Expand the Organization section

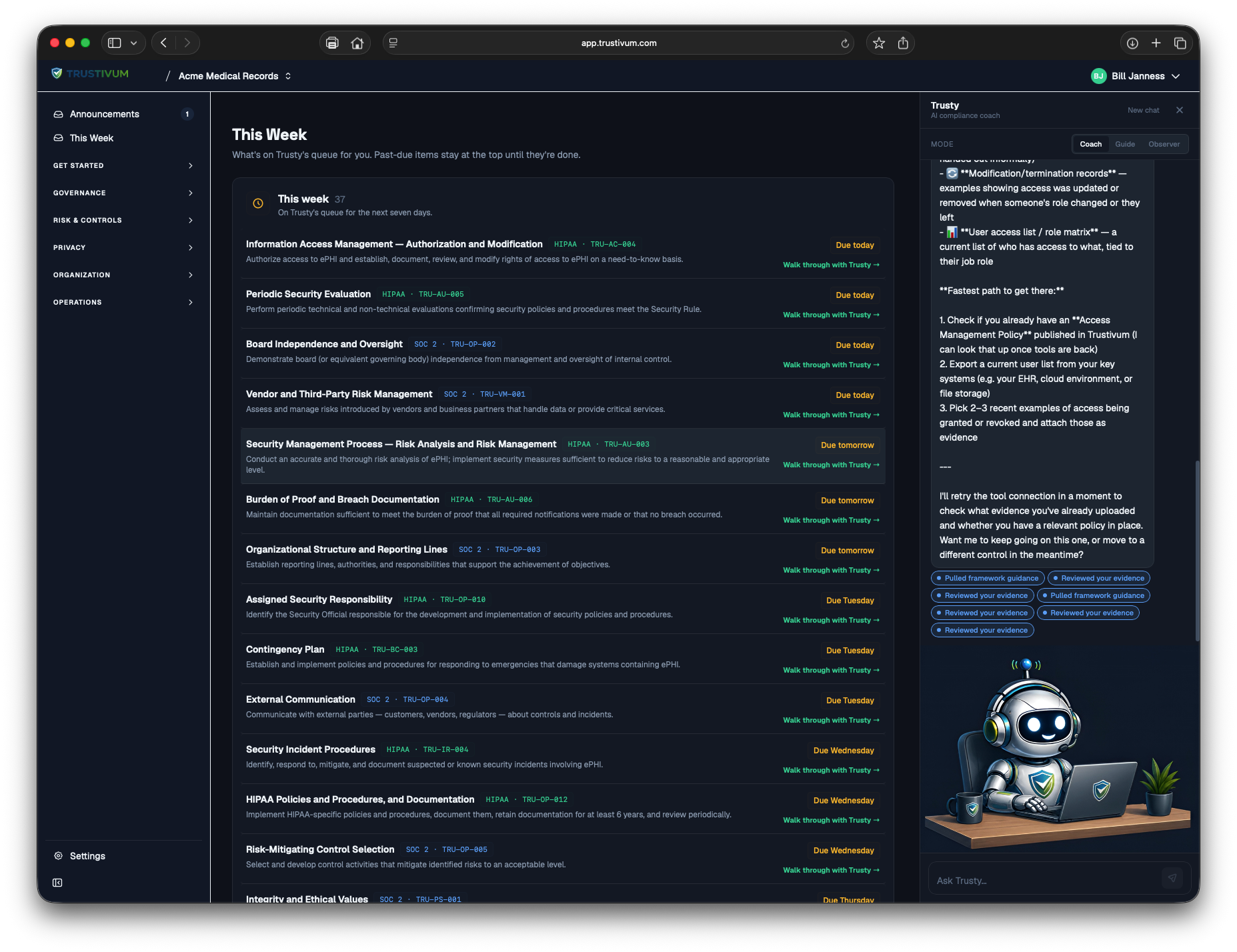coord(123,275)
